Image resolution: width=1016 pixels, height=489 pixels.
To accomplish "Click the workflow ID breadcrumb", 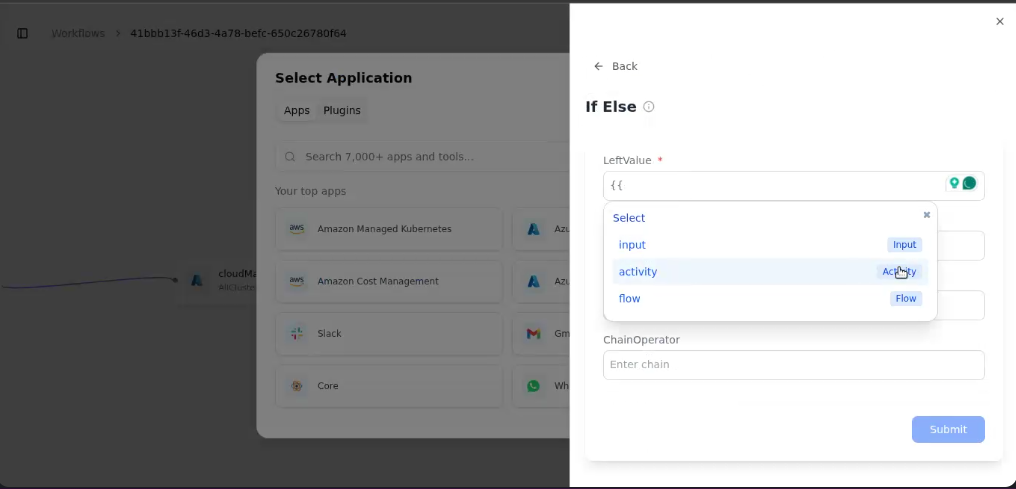I will click(x=238, y=33).
